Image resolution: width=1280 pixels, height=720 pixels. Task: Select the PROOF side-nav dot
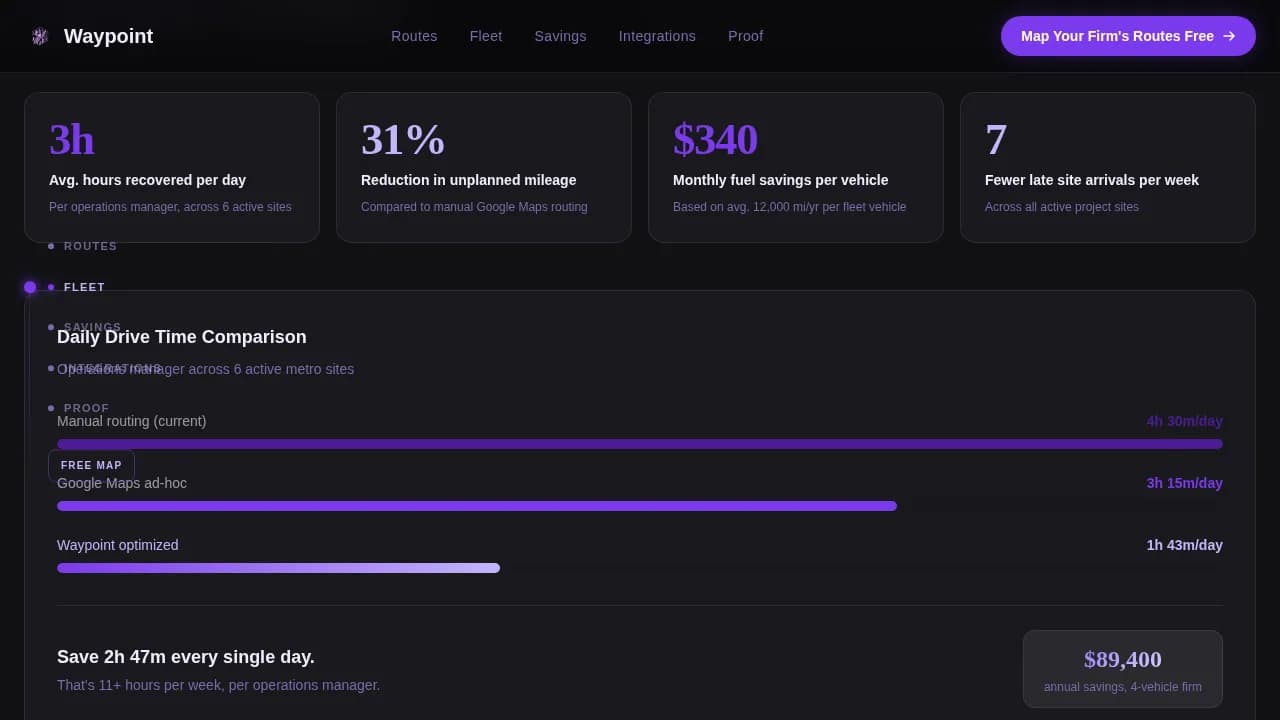point(51,408)
